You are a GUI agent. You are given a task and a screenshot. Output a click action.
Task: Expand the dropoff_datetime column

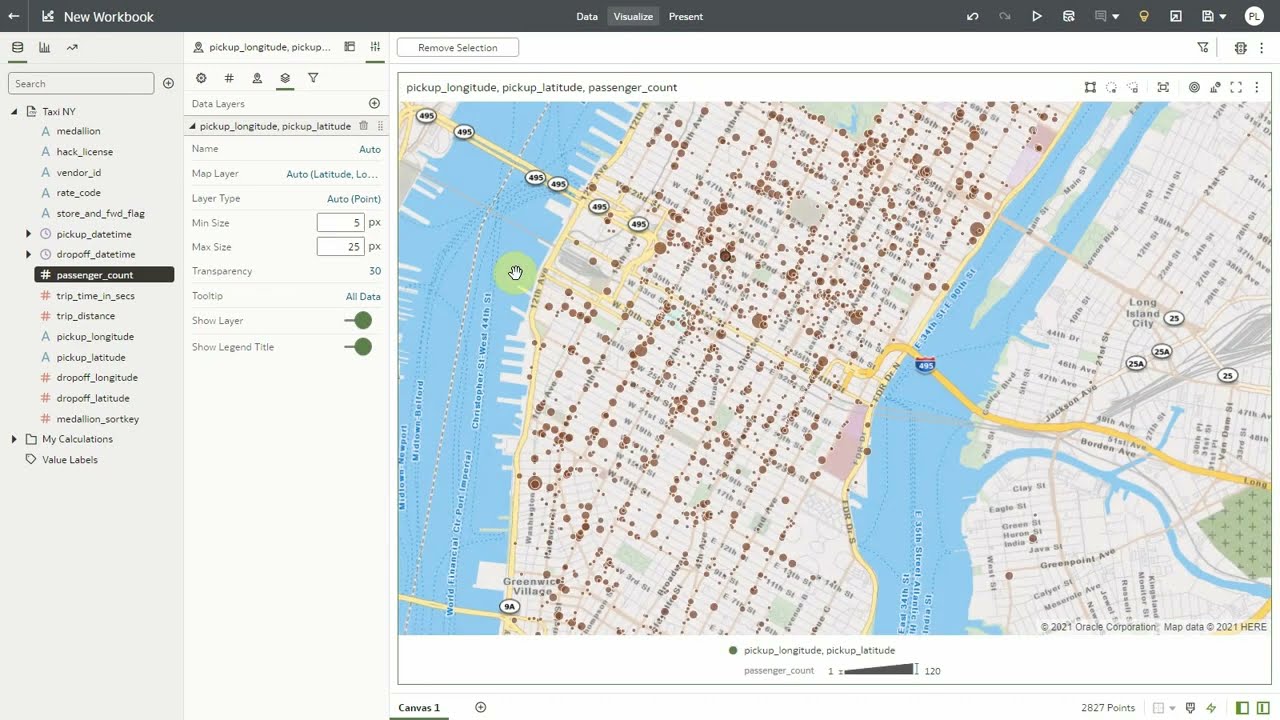click(28, 254)
